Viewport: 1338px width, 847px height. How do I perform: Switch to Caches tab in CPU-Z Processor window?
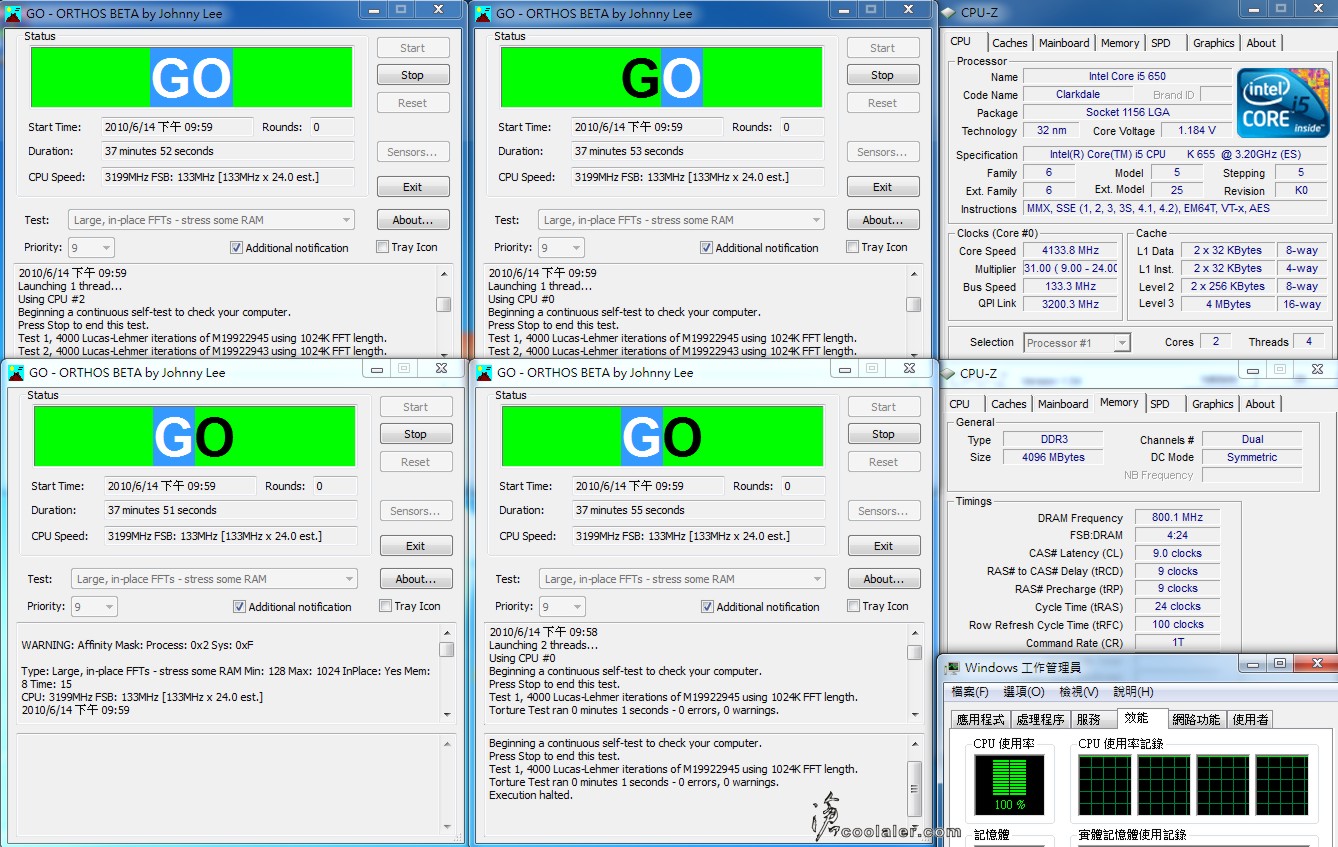coord(1009,43)
